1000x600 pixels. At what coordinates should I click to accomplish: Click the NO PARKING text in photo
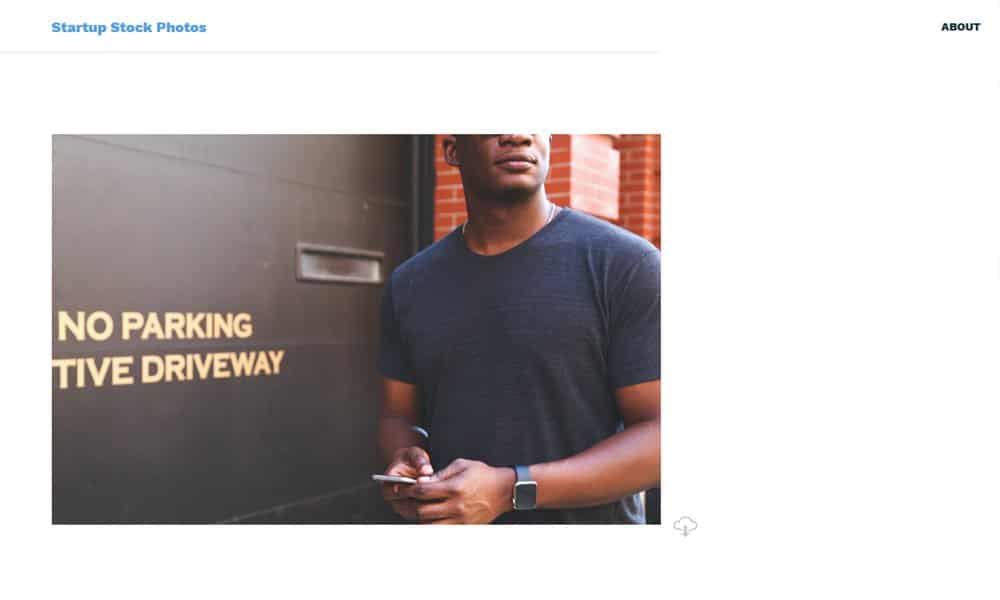[x=155, y=326]
